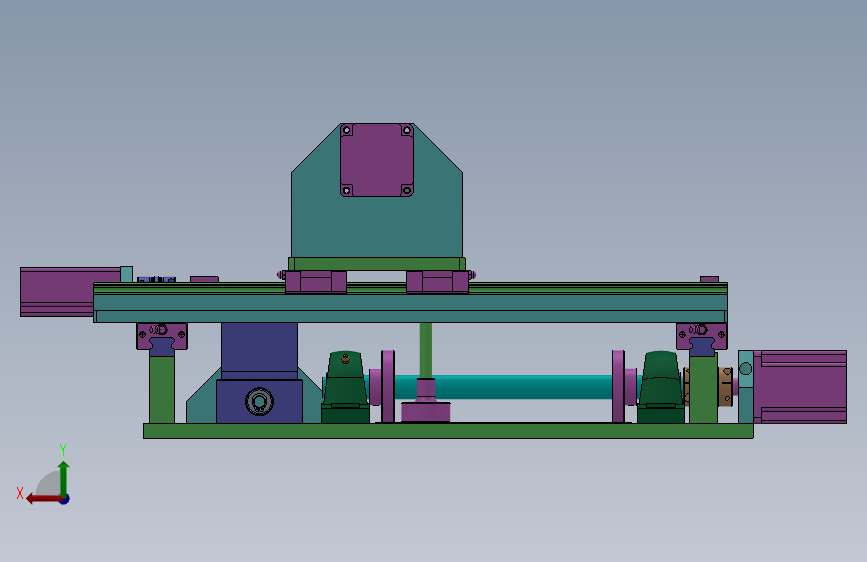This screenshot has width=867, height=562.
Task: Pick the top-right bolt on the purple square plate
Action: (406, 130)
